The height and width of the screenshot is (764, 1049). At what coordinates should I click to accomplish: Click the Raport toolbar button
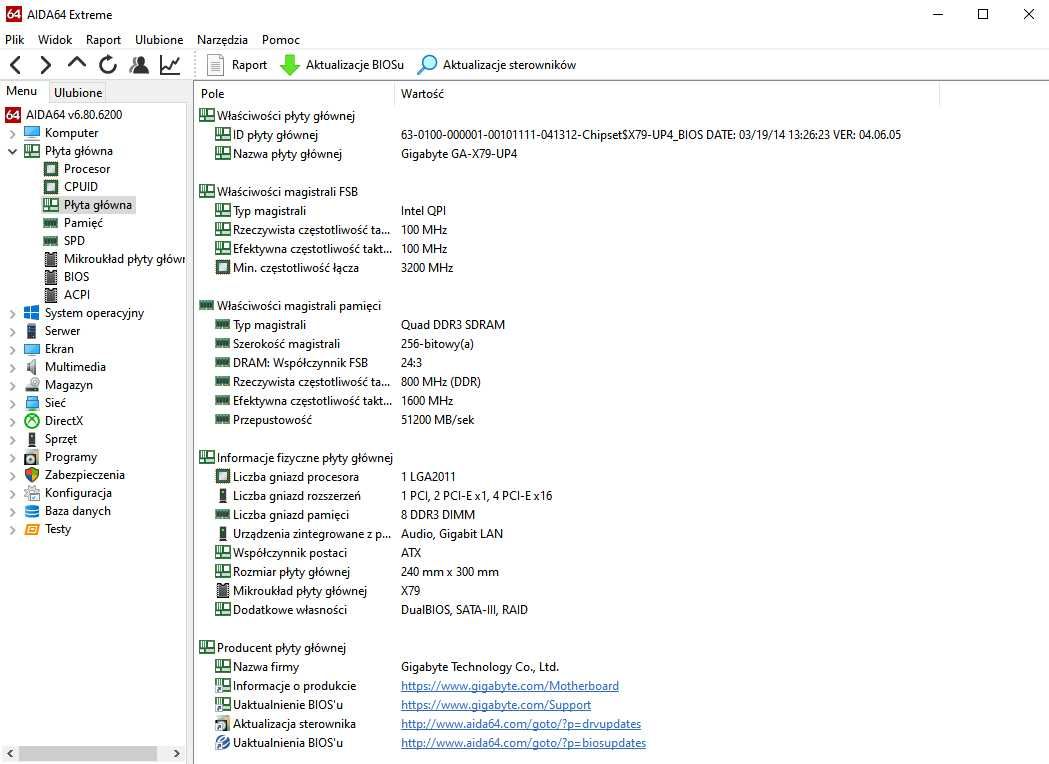coord(237,65)
